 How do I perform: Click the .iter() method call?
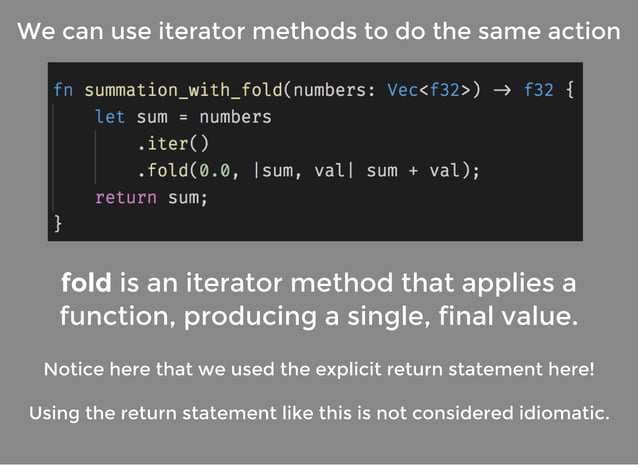(173, 144)
